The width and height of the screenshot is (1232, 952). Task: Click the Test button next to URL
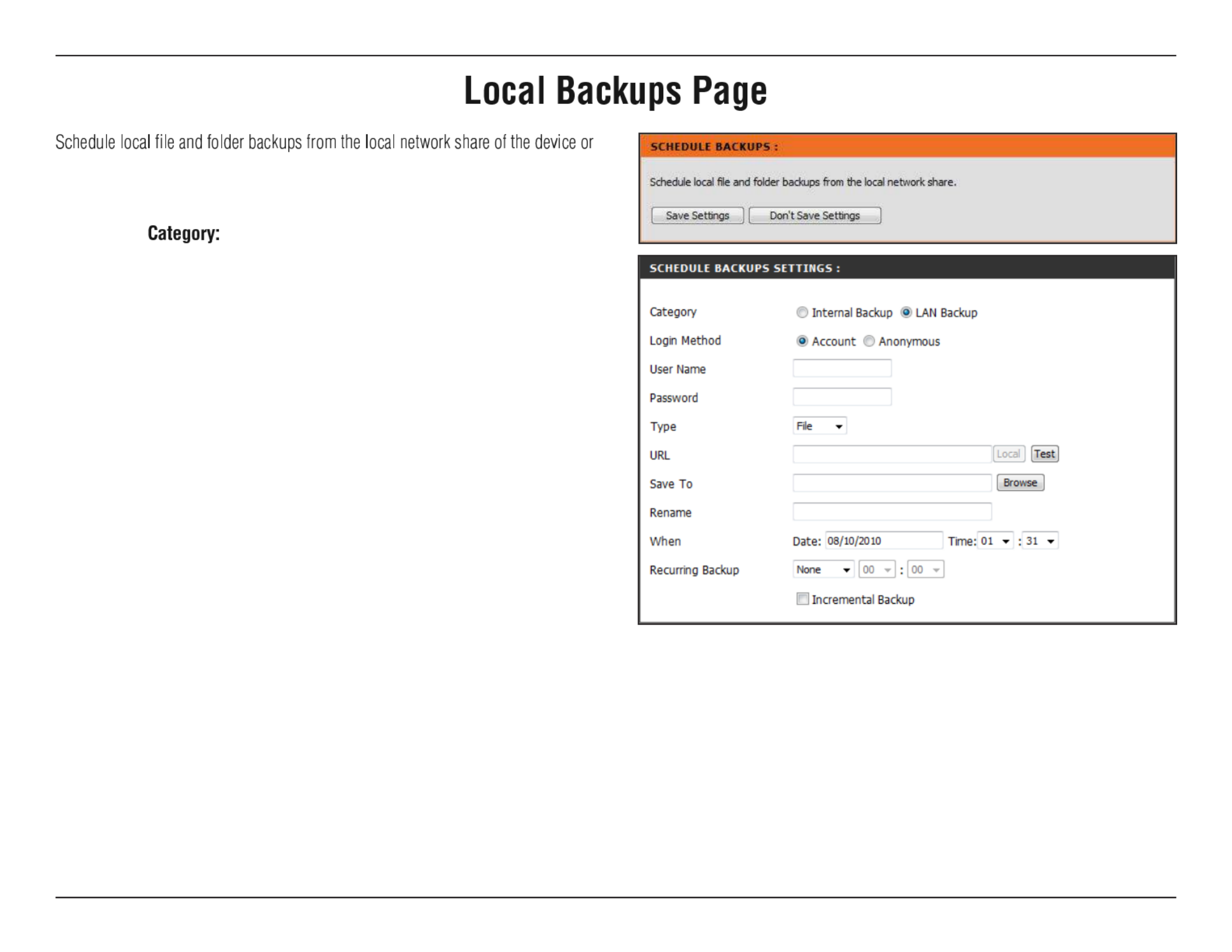[1045, 454]
